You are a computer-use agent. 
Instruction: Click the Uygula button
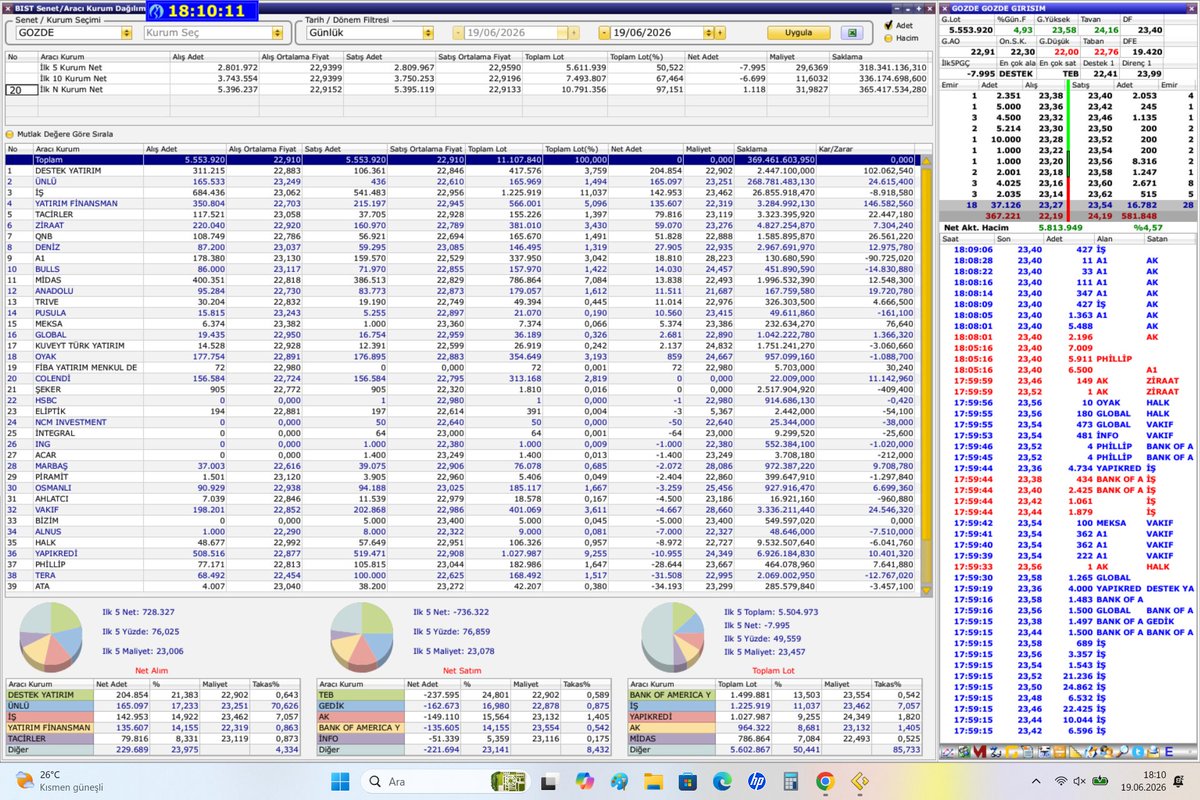click(799, 33)
